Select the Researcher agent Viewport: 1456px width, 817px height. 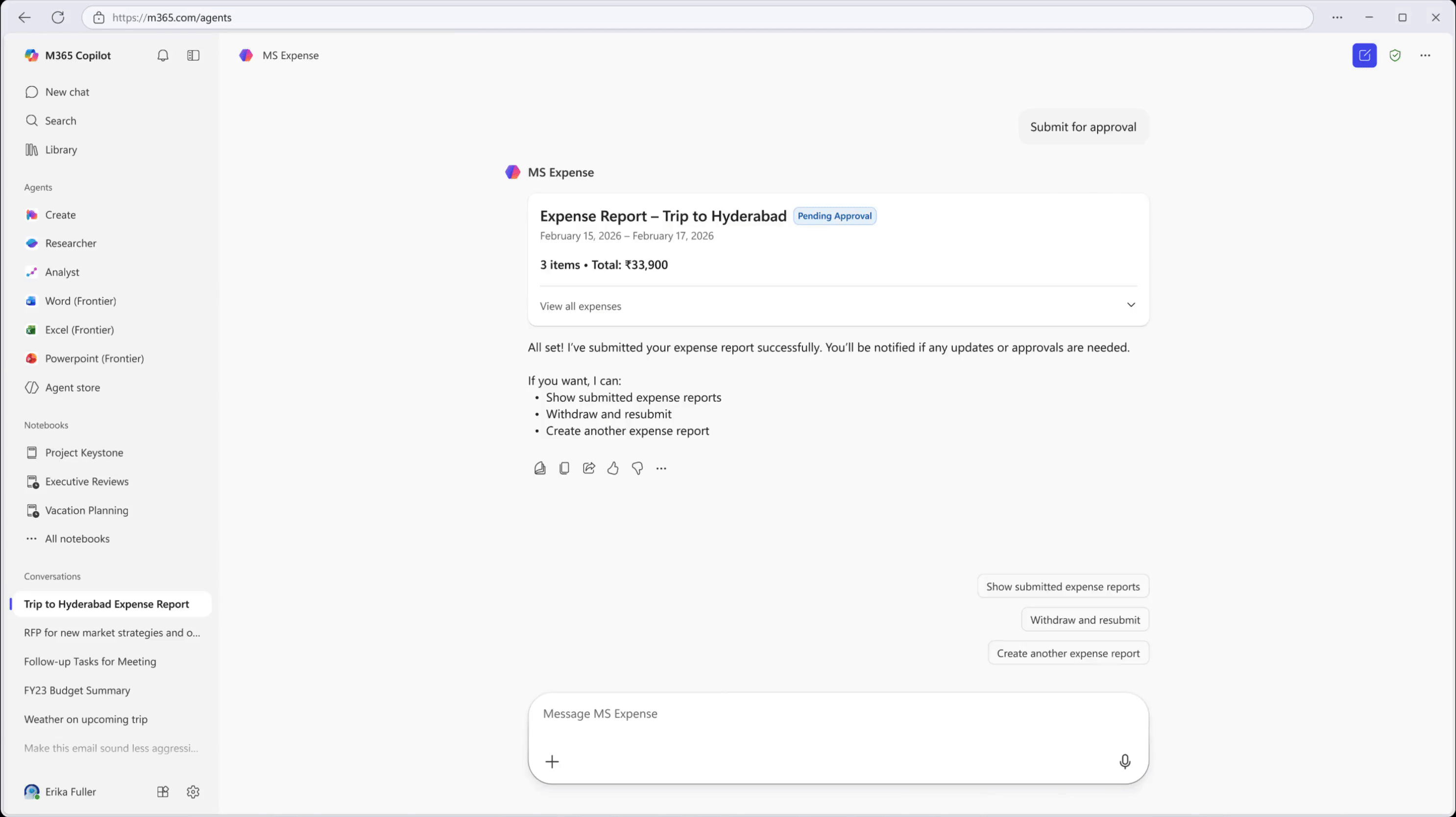71,243
